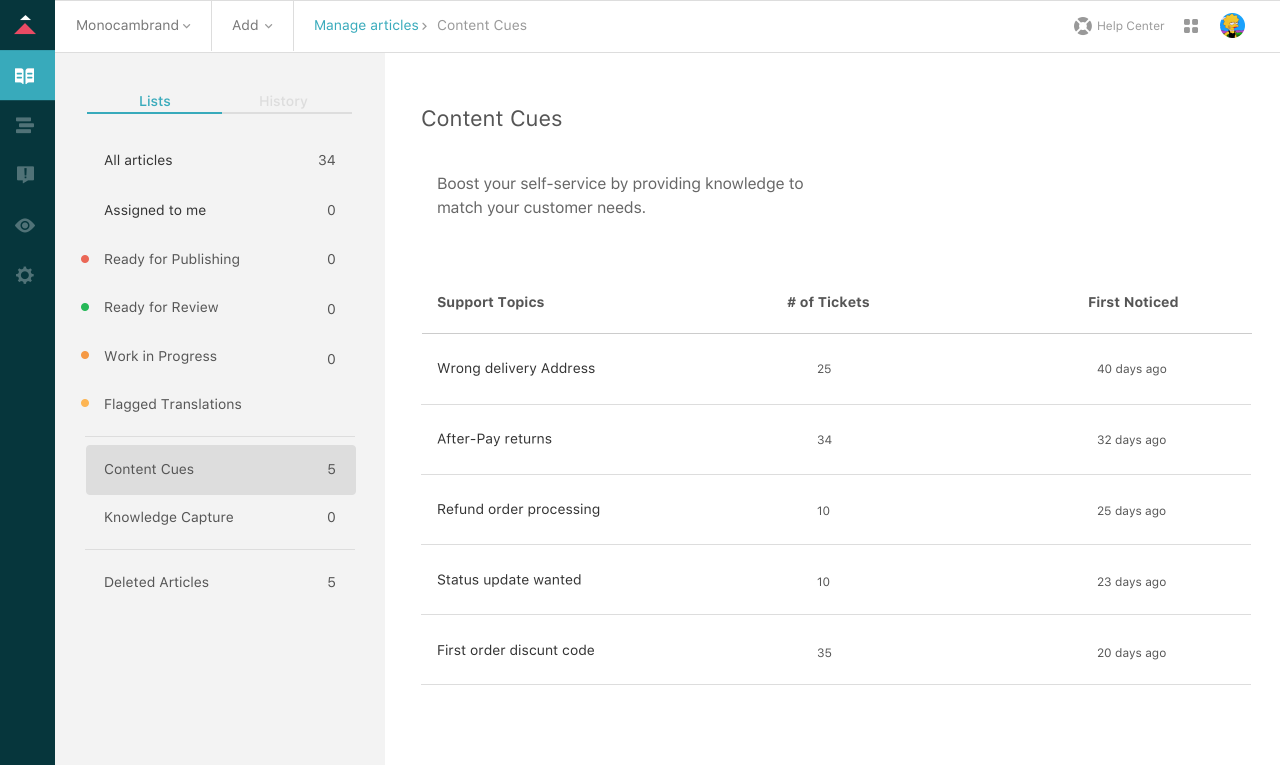The image size is (1280, 765).
Task: Select the eye preview icon in sidebar
Action: (x=25, y=225)
